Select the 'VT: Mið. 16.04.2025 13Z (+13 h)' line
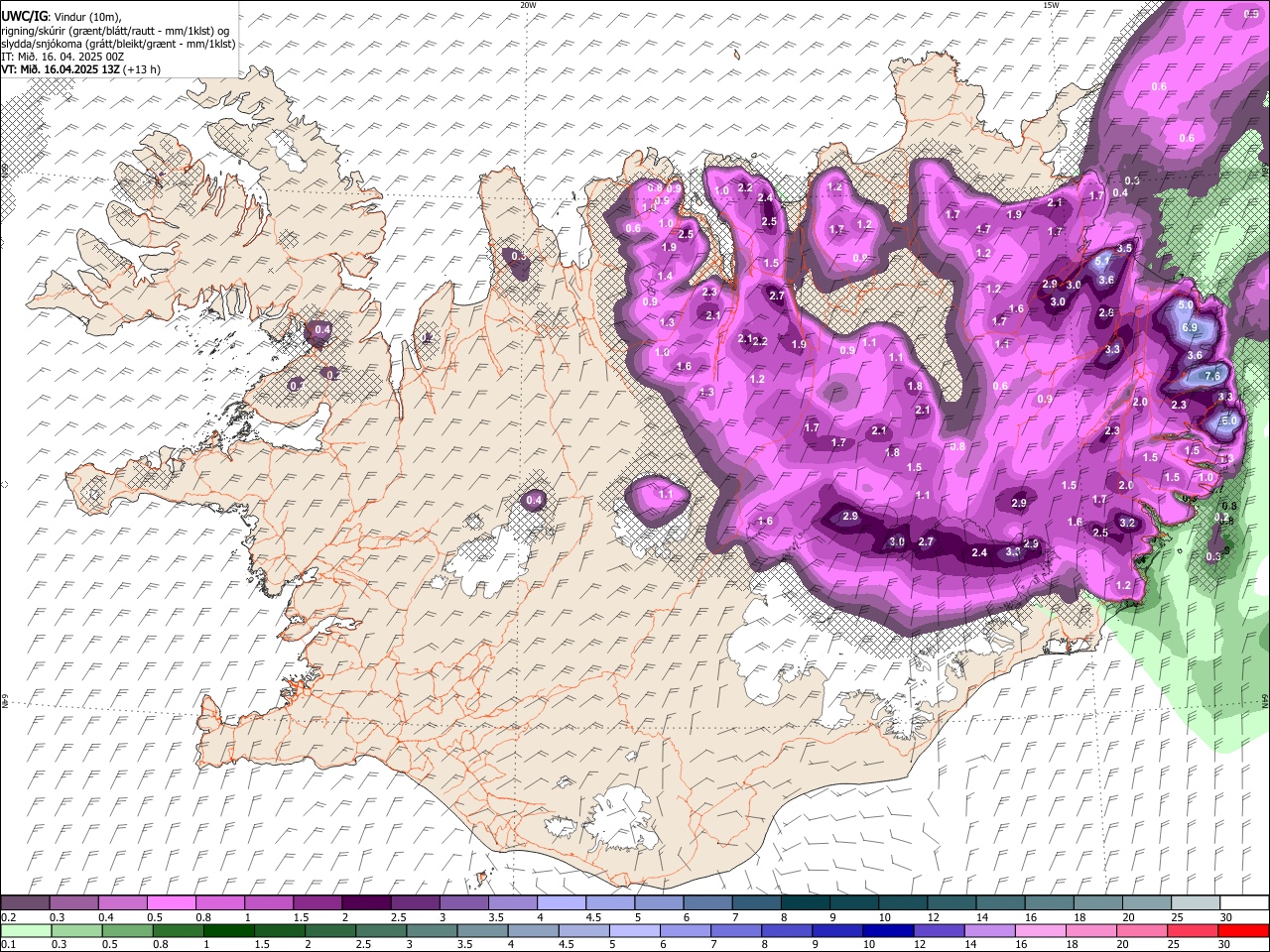 point(80,69)
